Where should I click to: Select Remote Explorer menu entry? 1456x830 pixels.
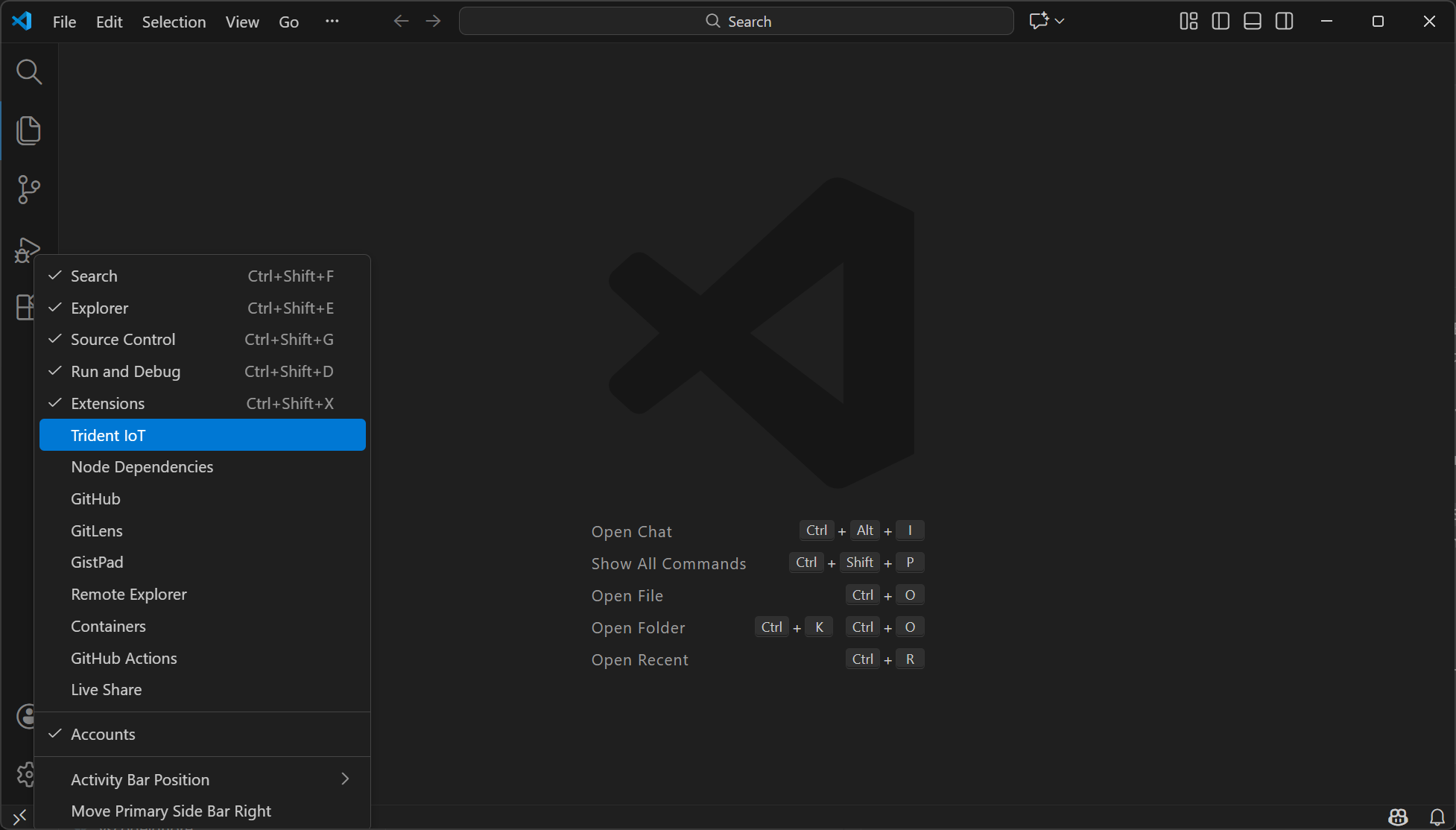203,594
